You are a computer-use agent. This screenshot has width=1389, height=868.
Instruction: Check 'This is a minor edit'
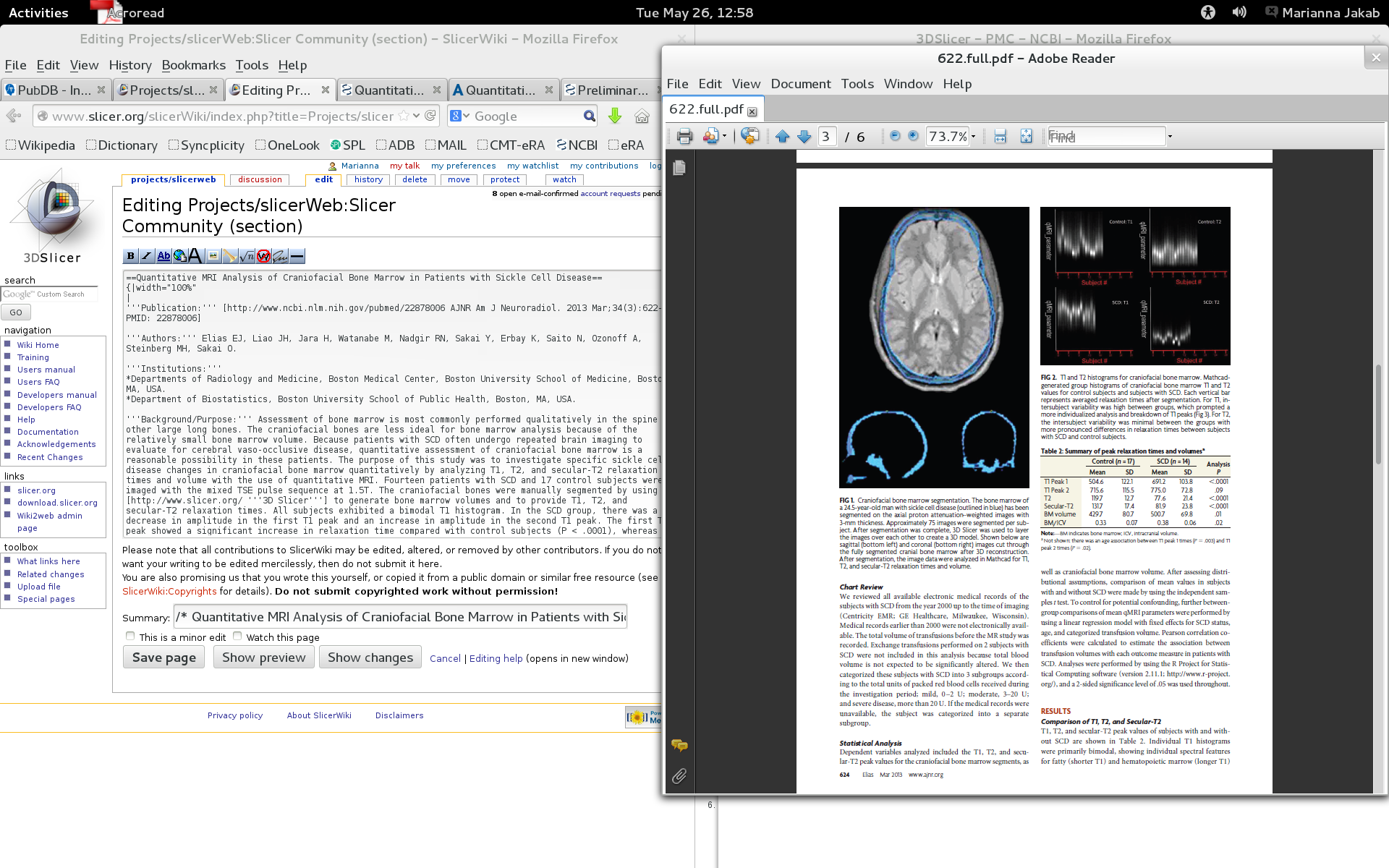pyautogui.click(x=130, y=637)
